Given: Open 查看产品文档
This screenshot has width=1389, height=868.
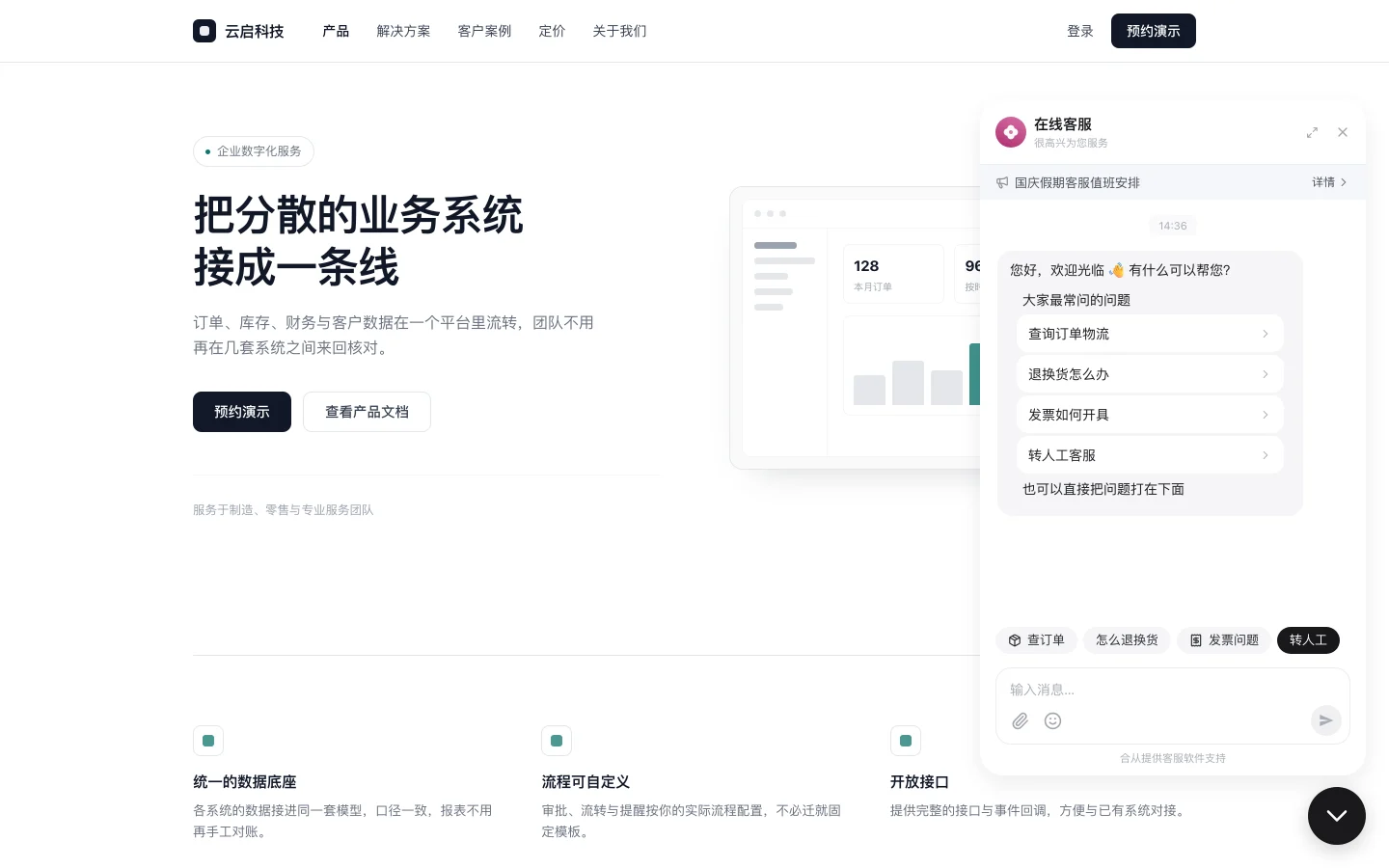Looking at the screenshot, I should [367, 412].
